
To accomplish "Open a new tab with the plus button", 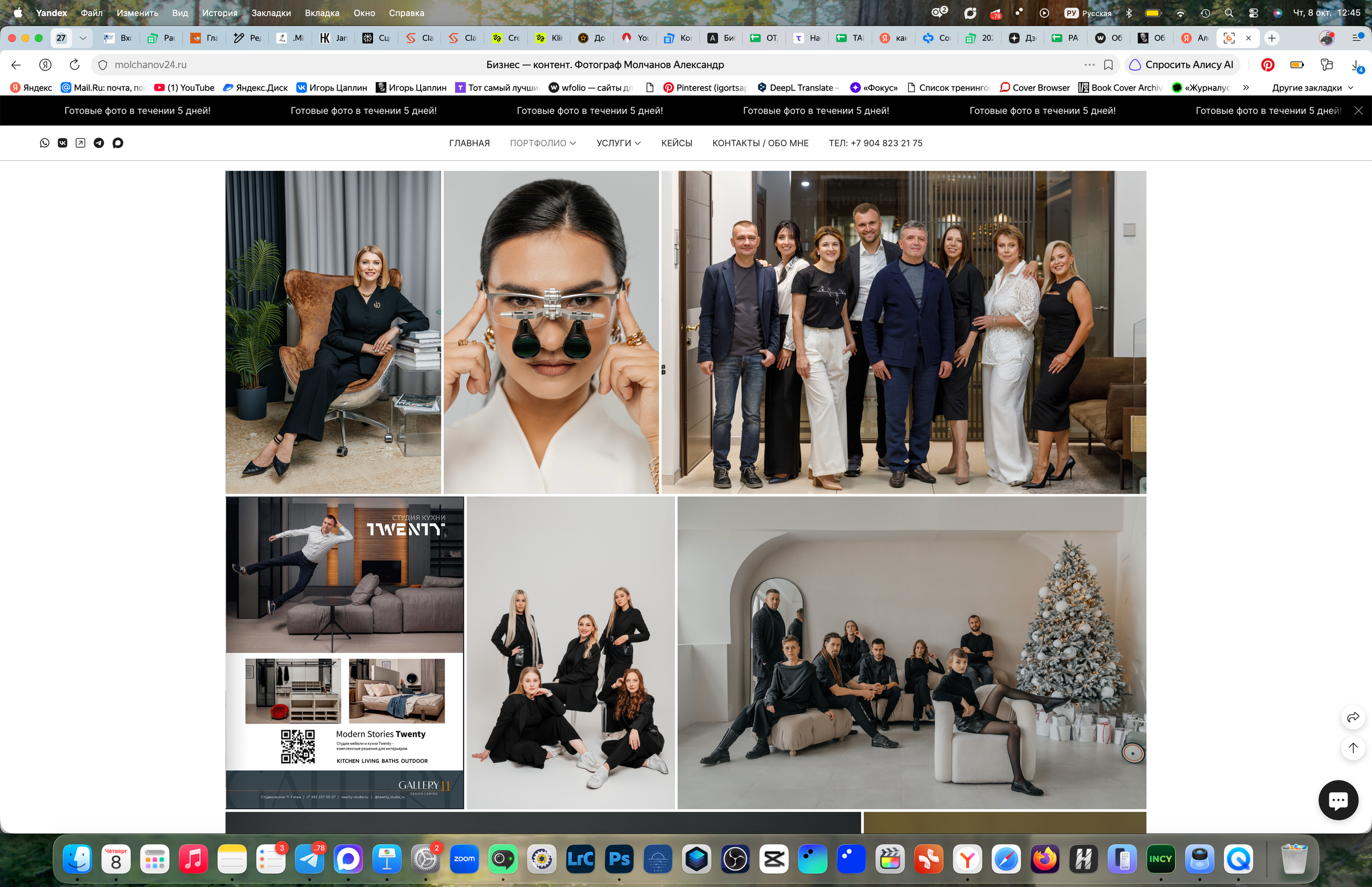I will [1272, 38].
